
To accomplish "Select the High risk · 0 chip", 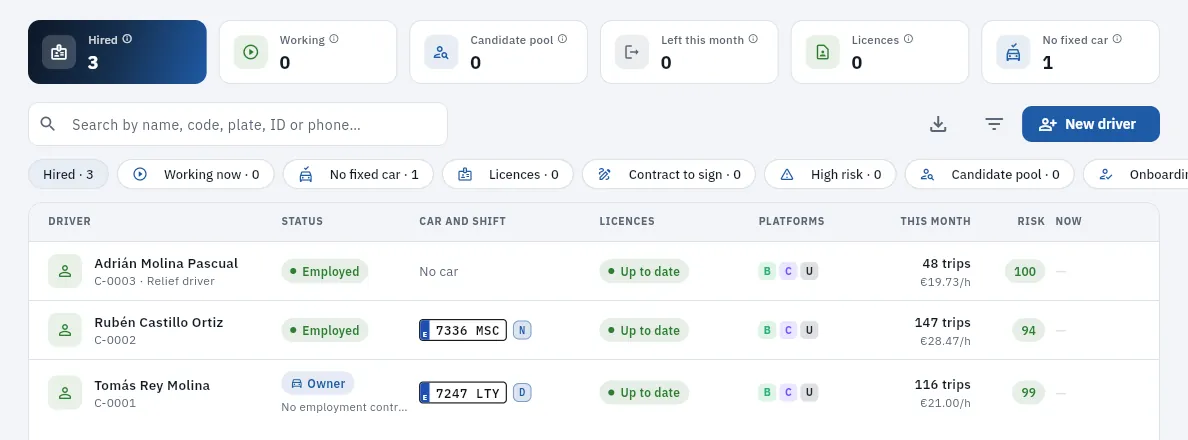I will [x=830, y=174].
